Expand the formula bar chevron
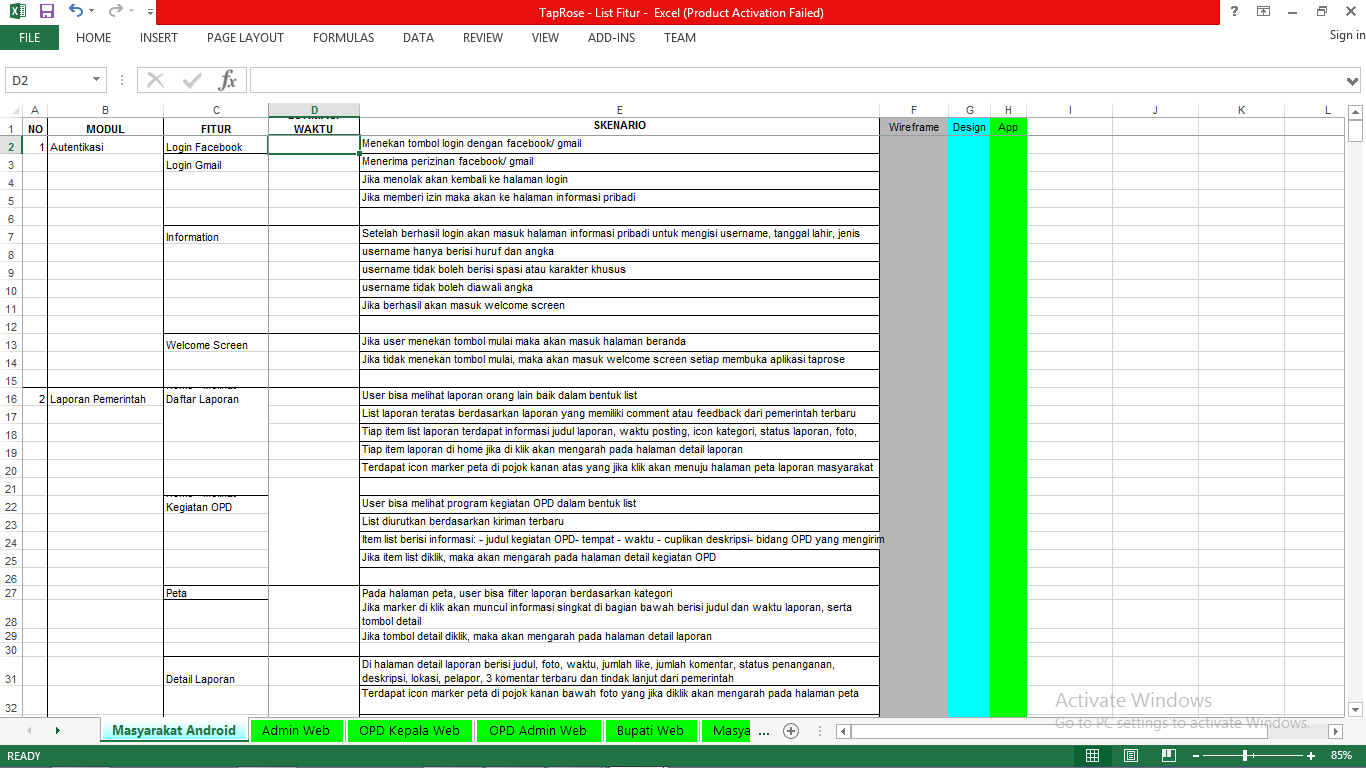This screenshot has width=1366, height=768. [x=1353, y=80]
